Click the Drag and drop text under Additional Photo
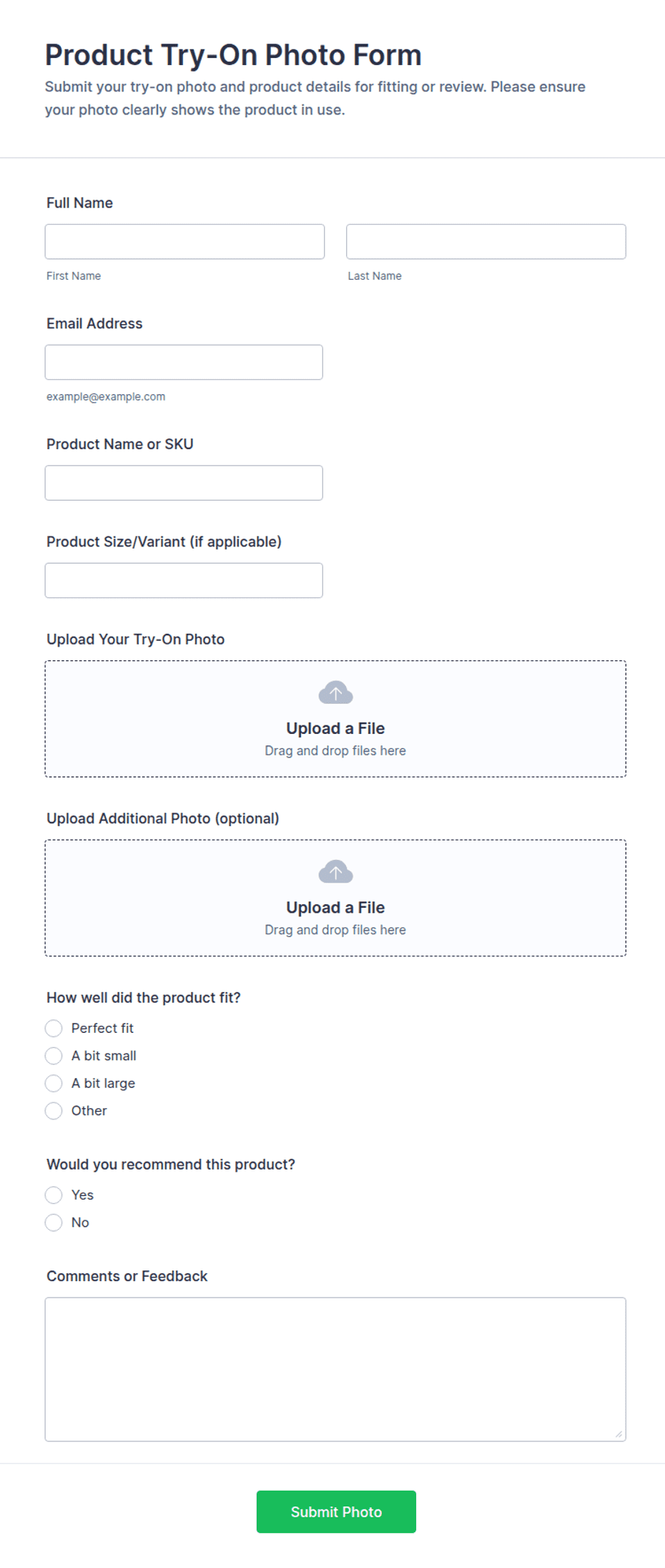 (x=335, y=929)
